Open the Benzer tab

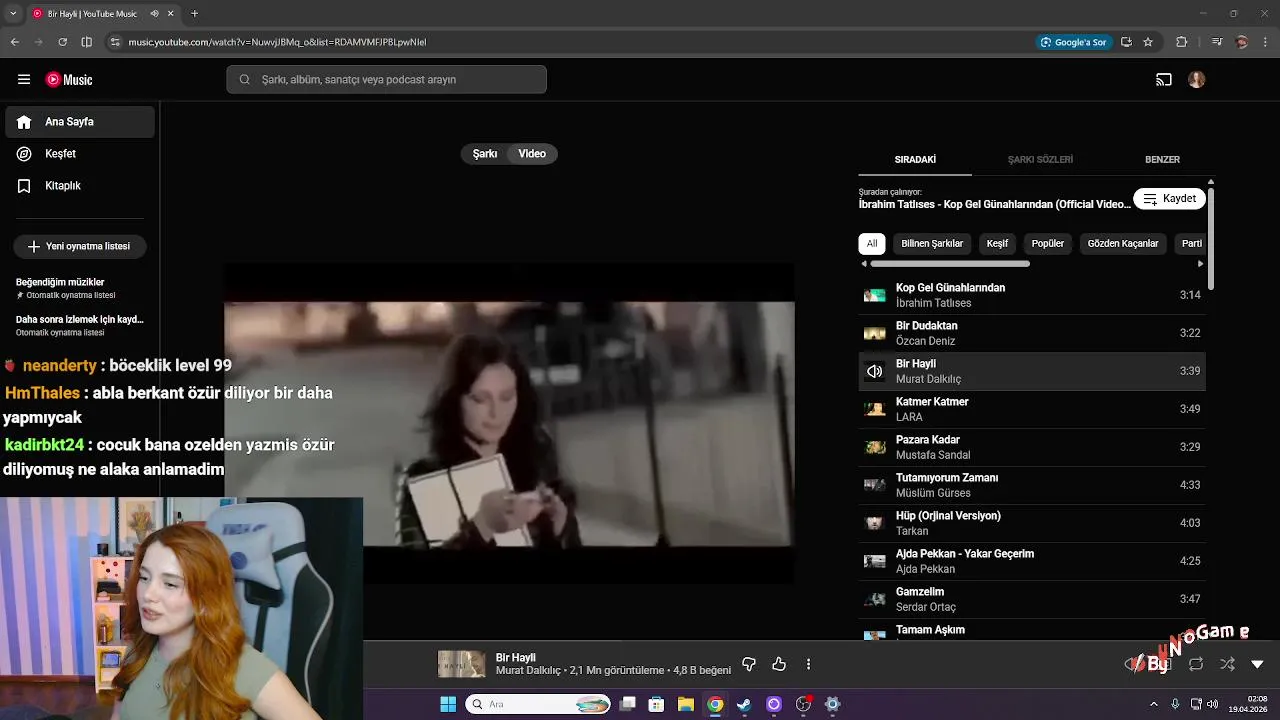(x=1162, y=160)
